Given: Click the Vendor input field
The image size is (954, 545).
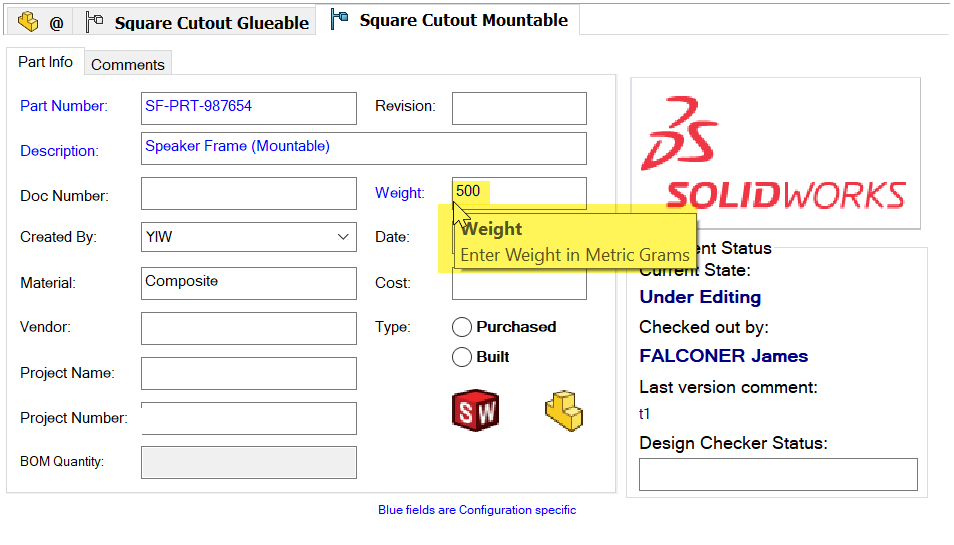Looking at the screenshot, I should 249,328.
